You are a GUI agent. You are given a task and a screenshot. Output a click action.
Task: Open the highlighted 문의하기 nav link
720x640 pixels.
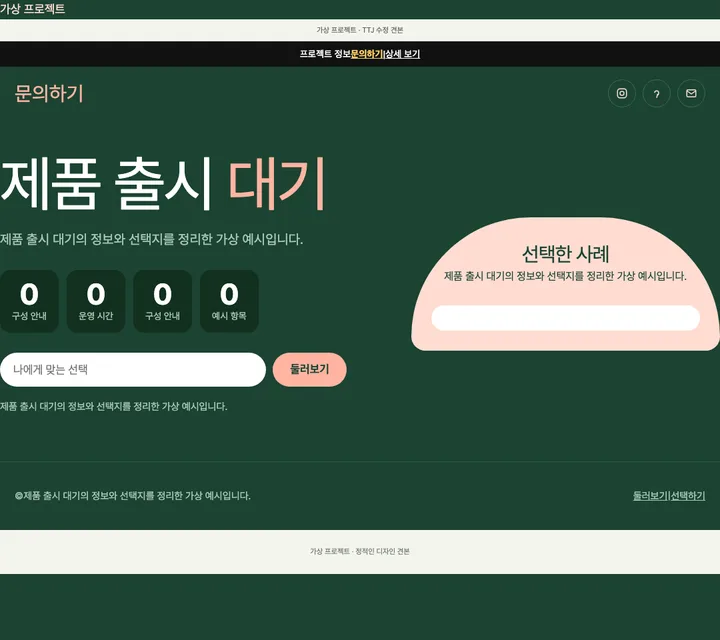[367, 54]
